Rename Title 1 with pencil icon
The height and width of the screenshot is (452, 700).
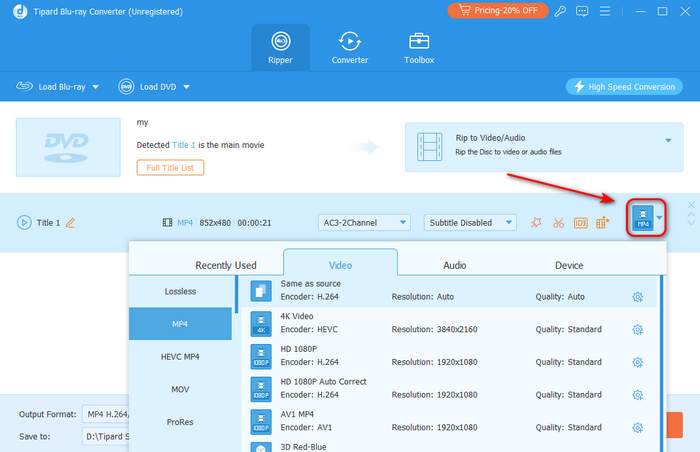[71, 222]
